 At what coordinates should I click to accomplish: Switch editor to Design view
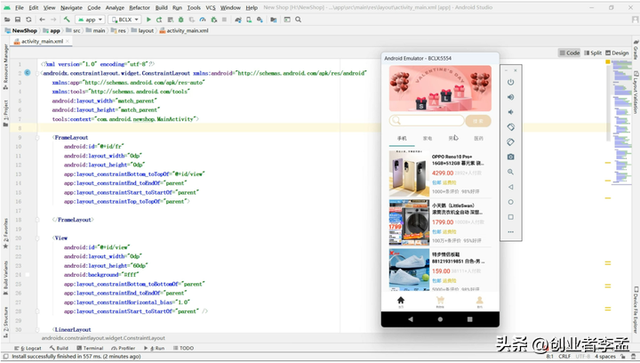point(617,53)
